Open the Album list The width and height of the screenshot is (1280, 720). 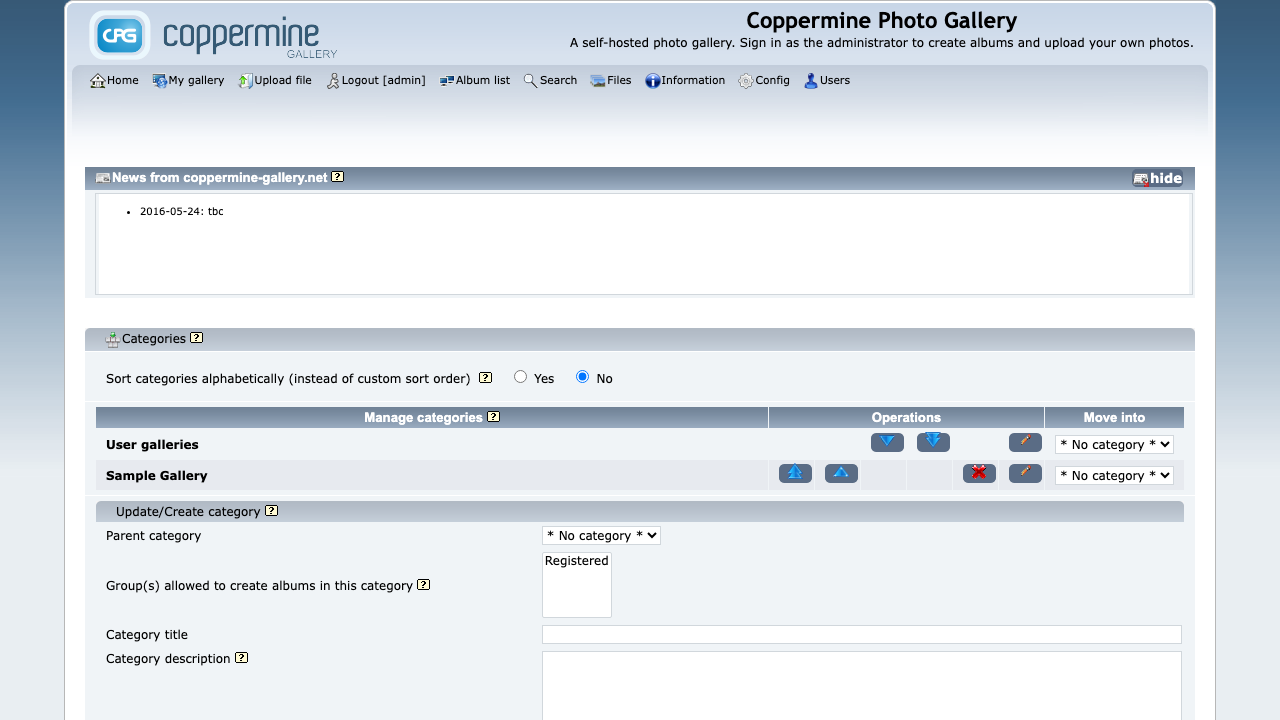[475, 80]
